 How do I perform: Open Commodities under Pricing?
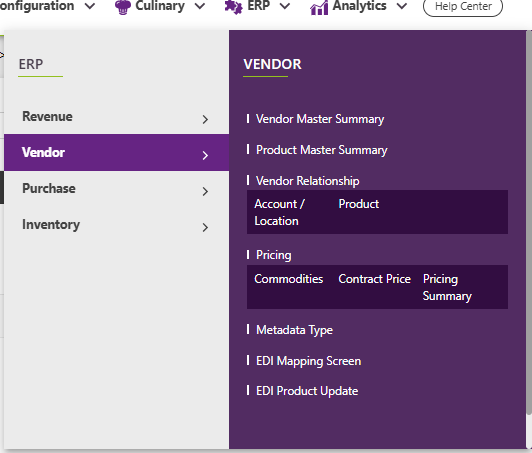pos(289,279)
